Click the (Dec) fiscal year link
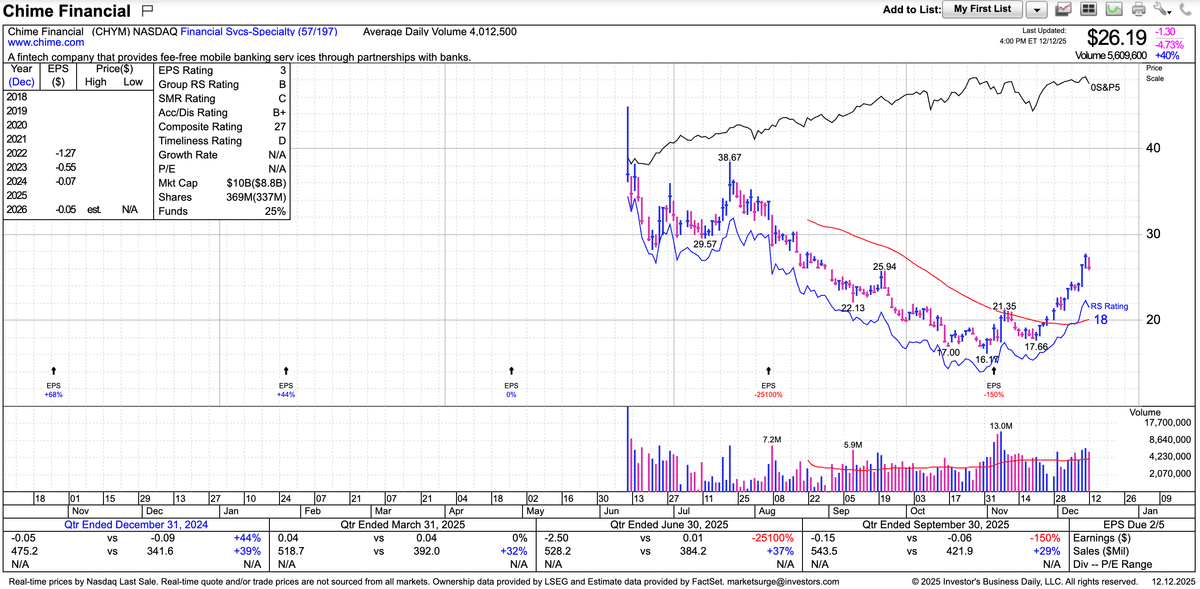Screen dimensions: 1200x589 [21, 83]
